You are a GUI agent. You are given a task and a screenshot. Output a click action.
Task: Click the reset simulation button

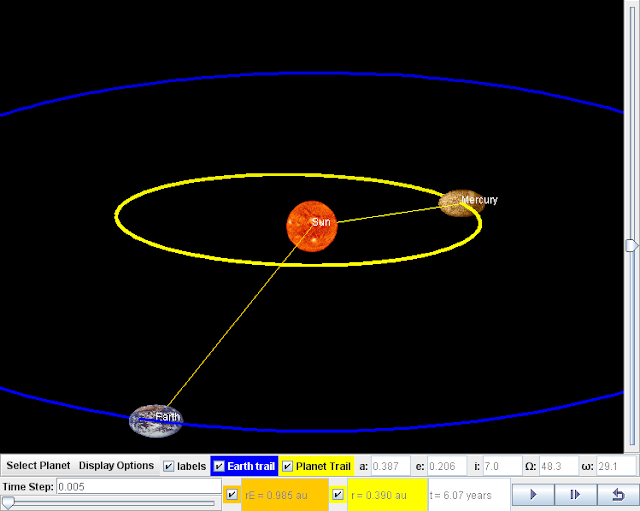click(x=618, y=495)
